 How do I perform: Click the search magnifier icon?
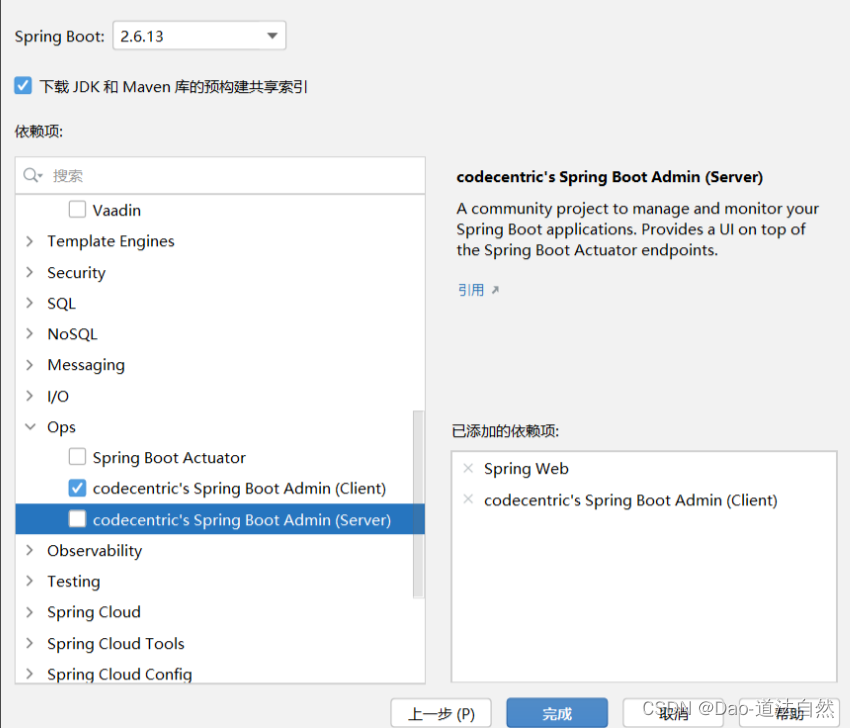(x=32, y=175)
